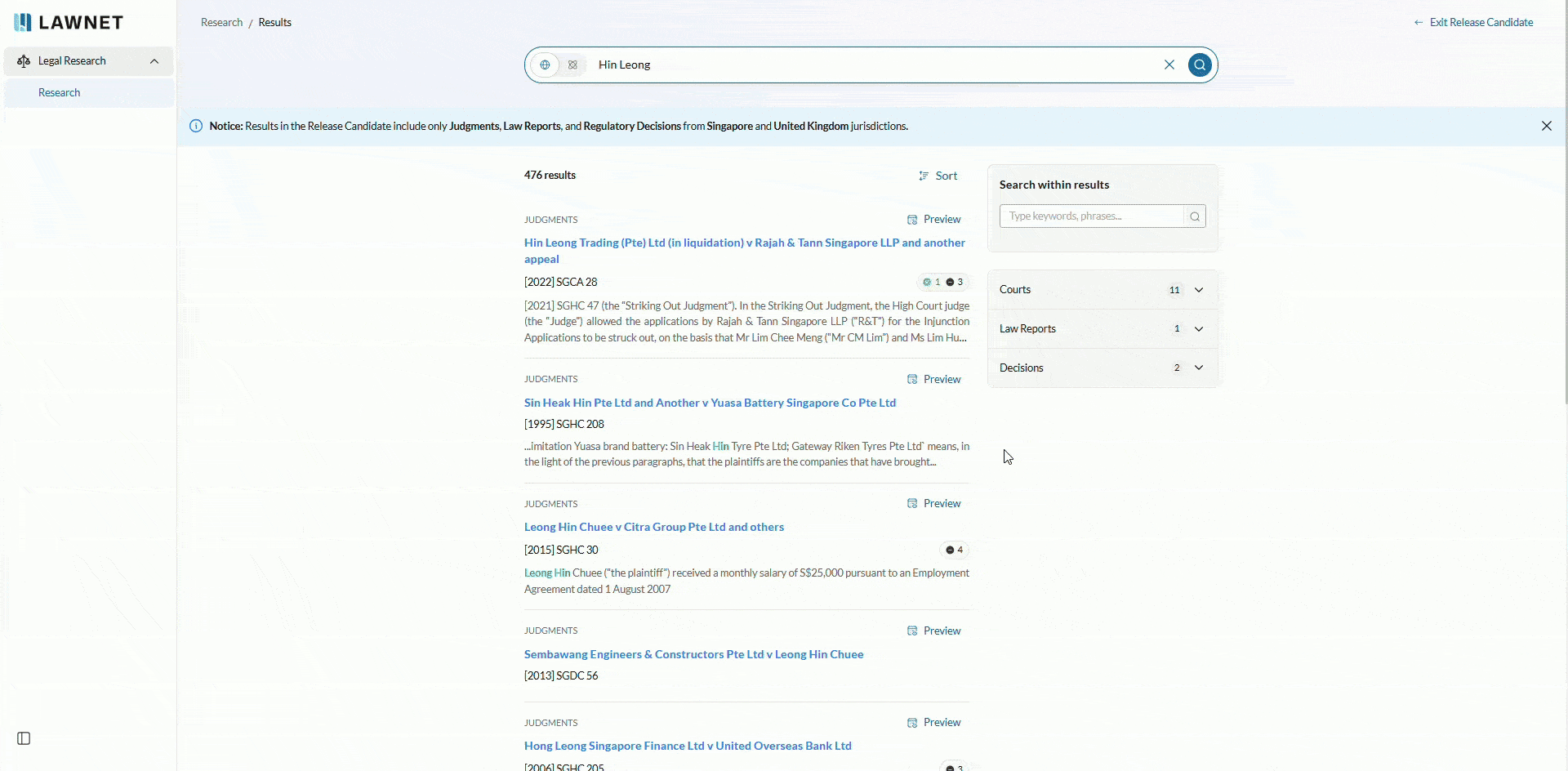Click the Decisions filter label
The width and height of the screenshot is (1568, 771).
coord(1022,368)
